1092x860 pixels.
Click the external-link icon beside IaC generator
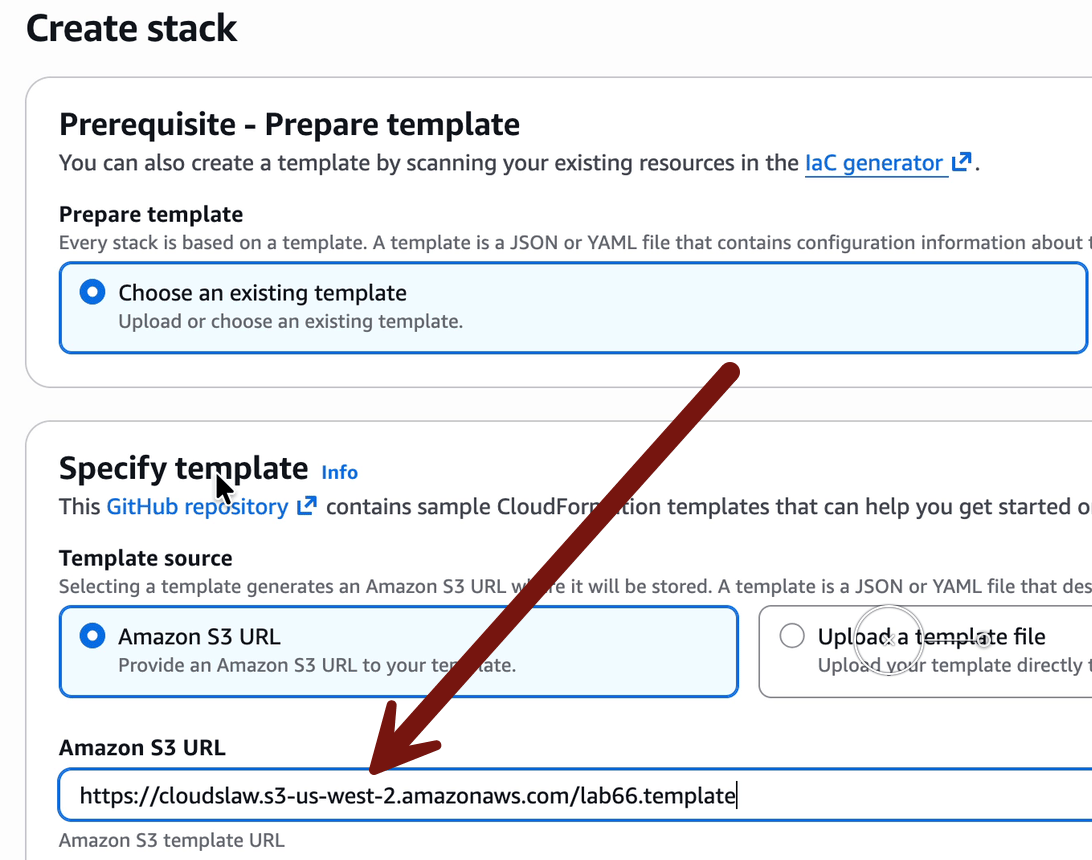pyautogui.click(x=961, y=163)
